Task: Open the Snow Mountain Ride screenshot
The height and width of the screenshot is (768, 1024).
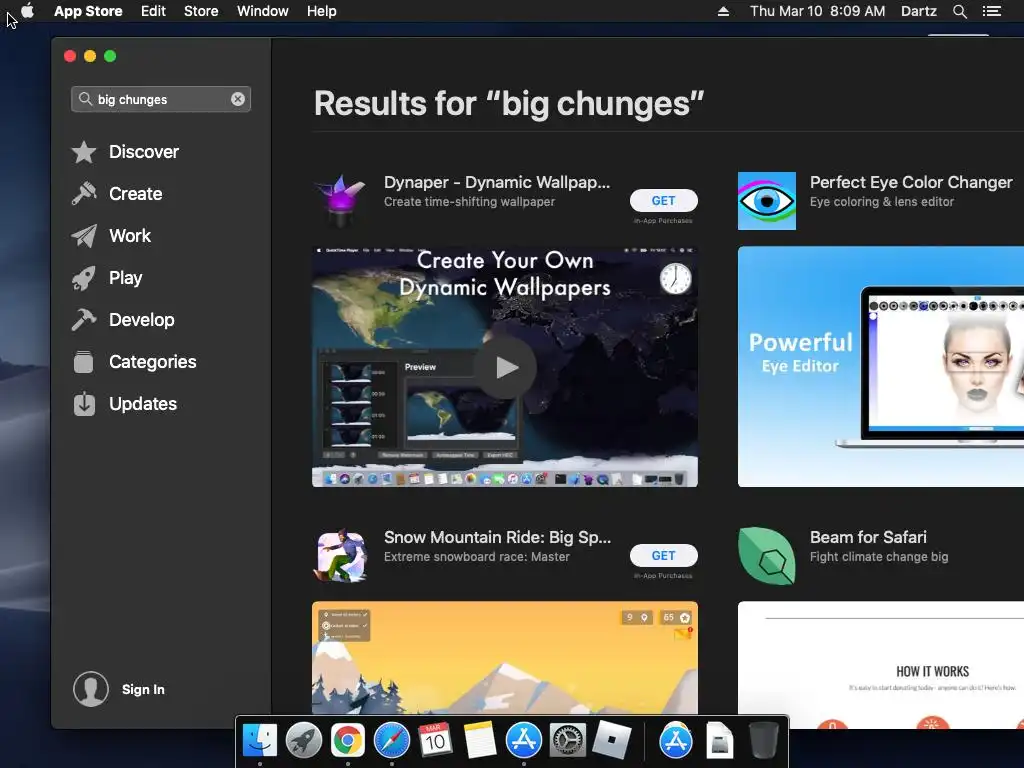Action: point(505,658)
